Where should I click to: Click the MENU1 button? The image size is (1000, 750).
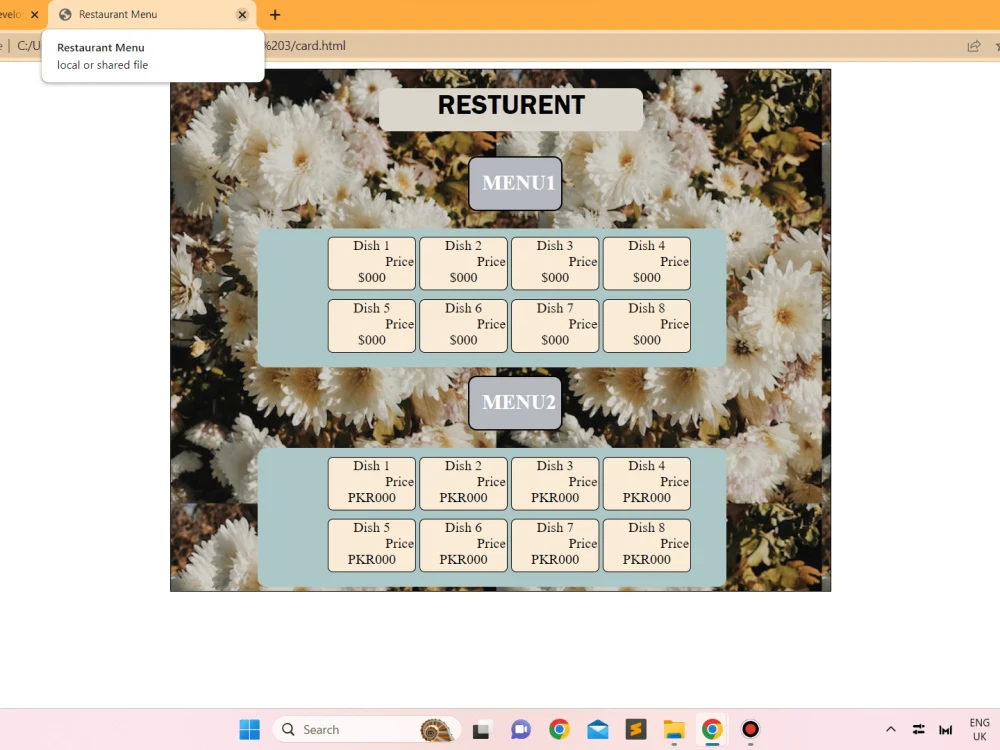click(x=515, y=183)
